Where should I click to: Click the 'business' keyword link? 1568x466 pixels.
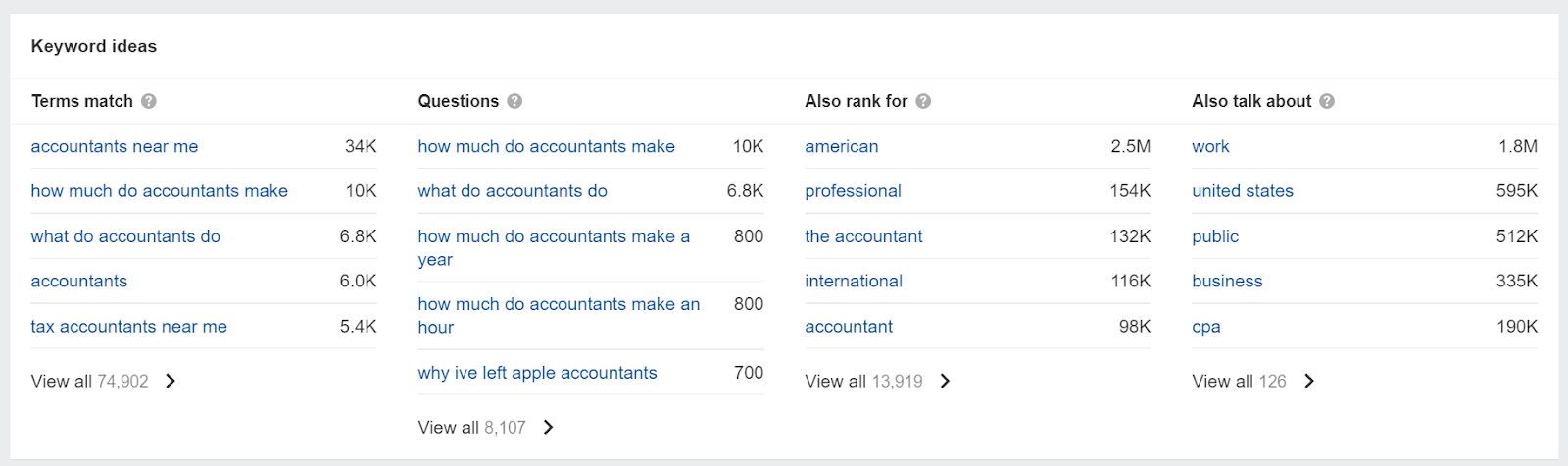pos(1227,281)
